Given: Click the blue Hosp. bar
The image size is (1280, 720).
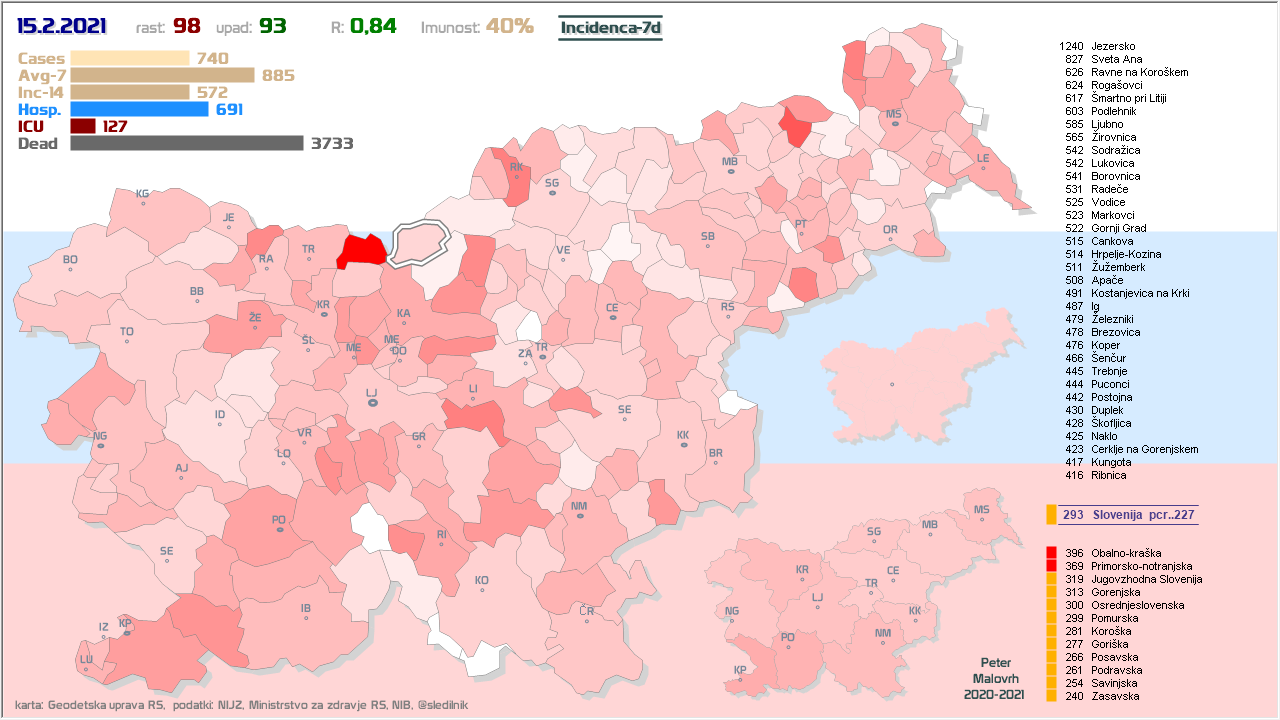Looking at the screenshot, I should 139,110.
